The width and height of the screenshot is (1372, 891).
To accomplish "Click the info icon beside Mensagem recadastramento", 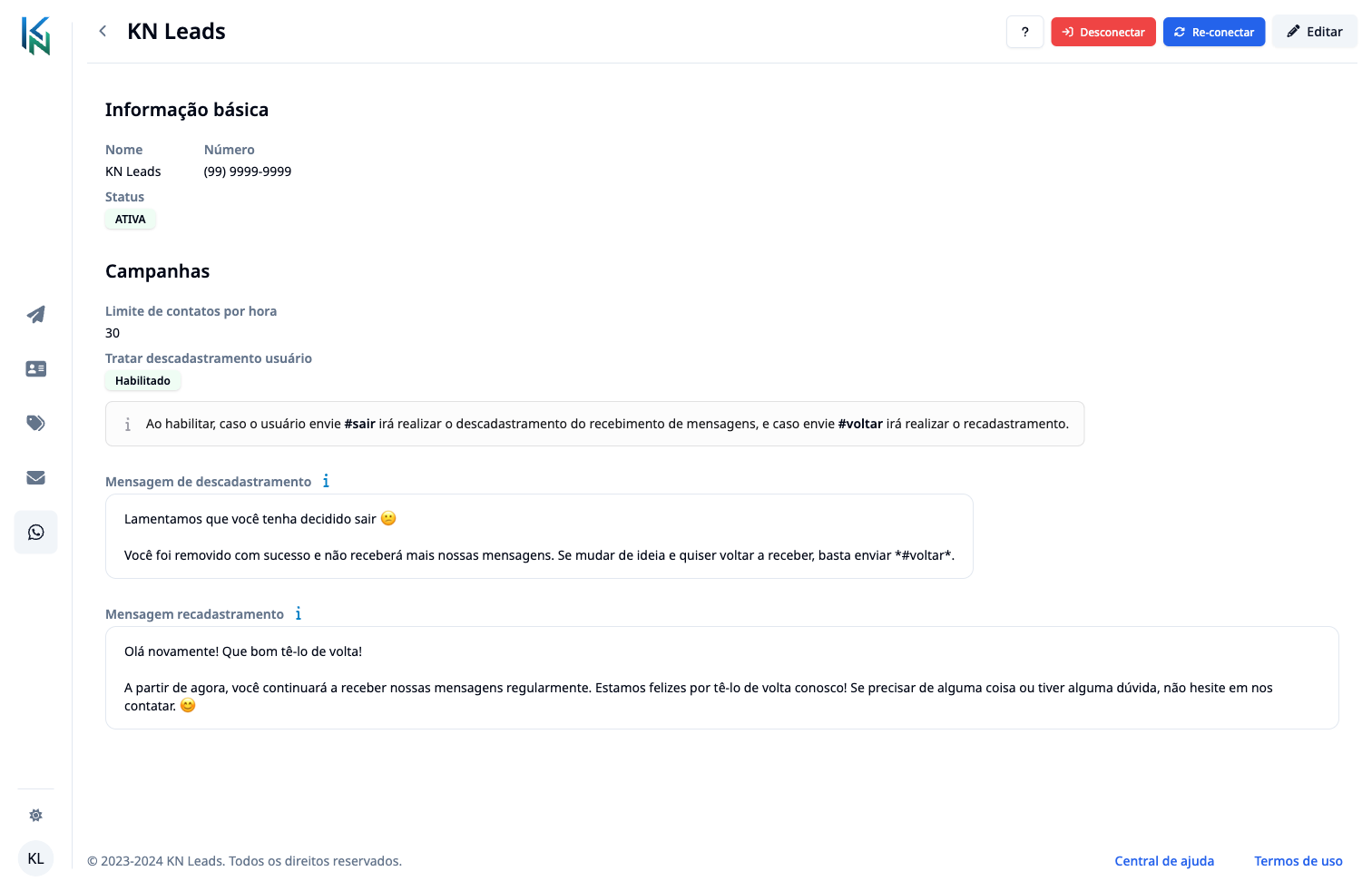I will (x=299, y=613).
